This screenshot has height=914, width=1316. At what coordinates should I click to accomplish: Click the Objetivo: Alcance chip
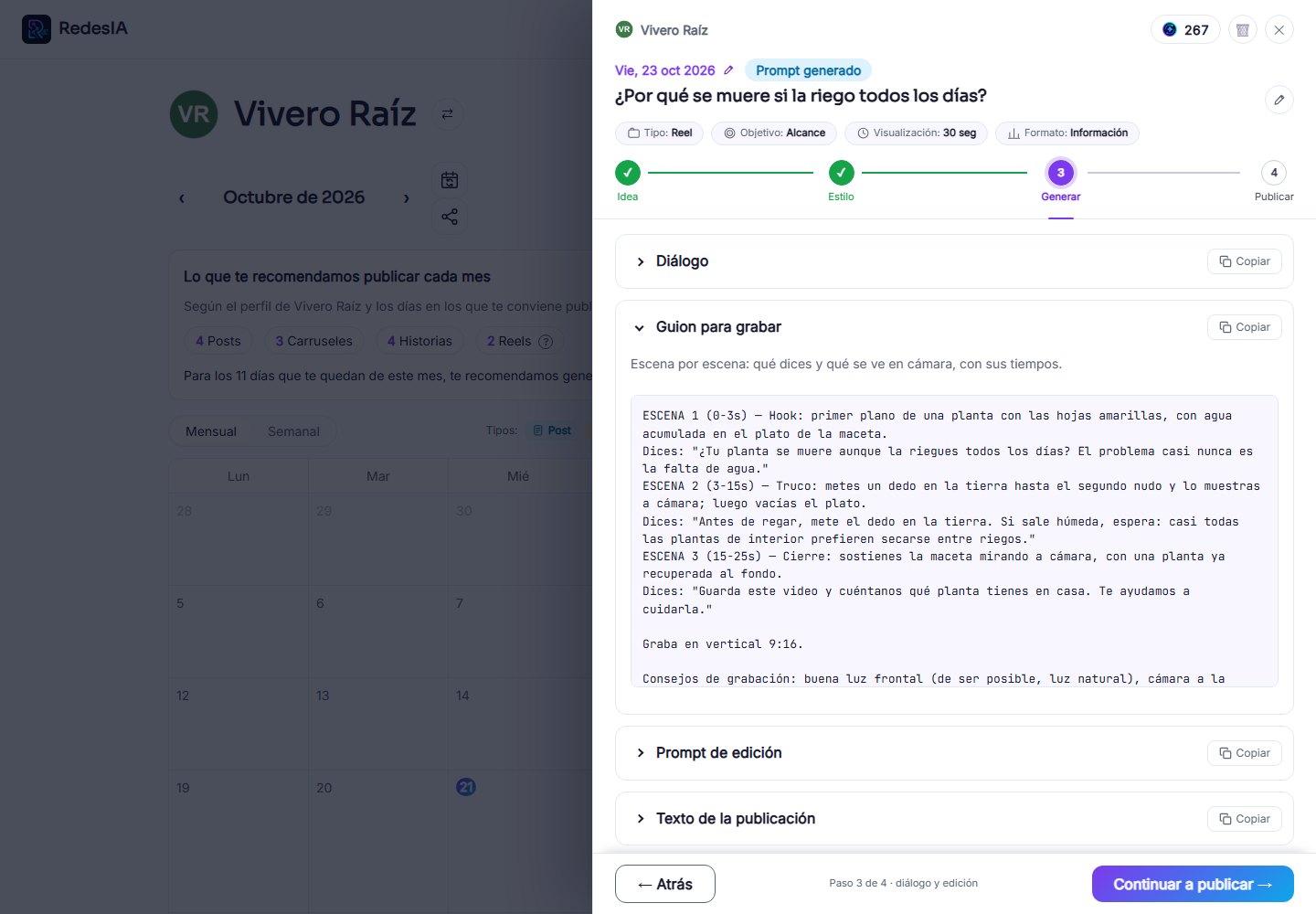coord(774,133)
